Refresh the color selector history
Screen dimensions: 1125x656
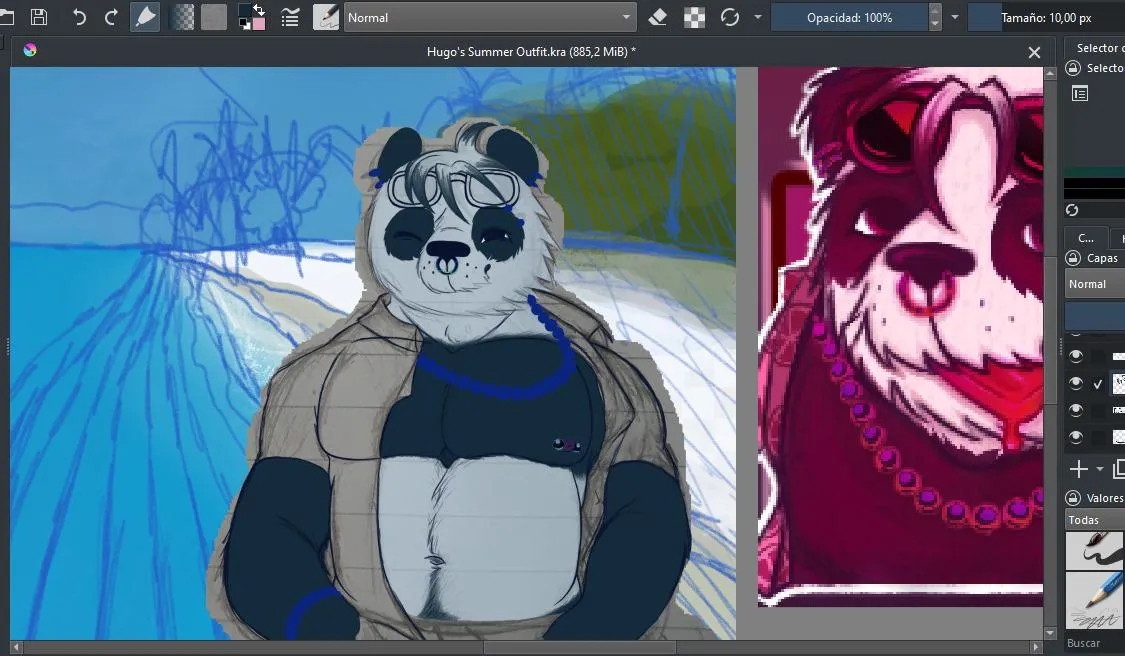(1072, 210)
